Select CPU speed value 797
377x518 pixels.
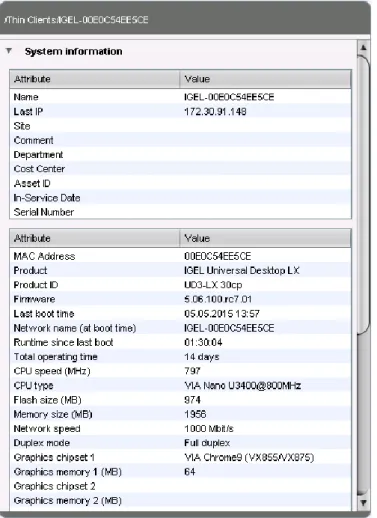192,371
